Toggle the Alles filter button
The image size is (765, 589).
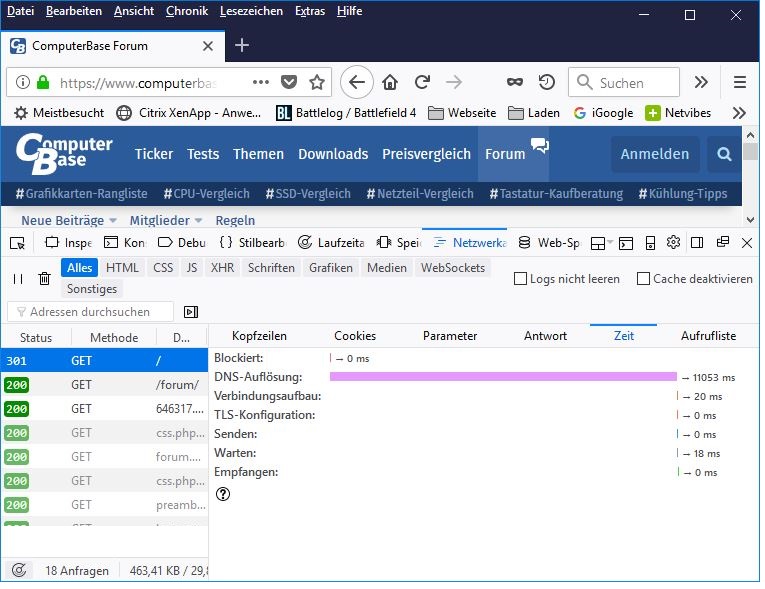tap(80, 268)
